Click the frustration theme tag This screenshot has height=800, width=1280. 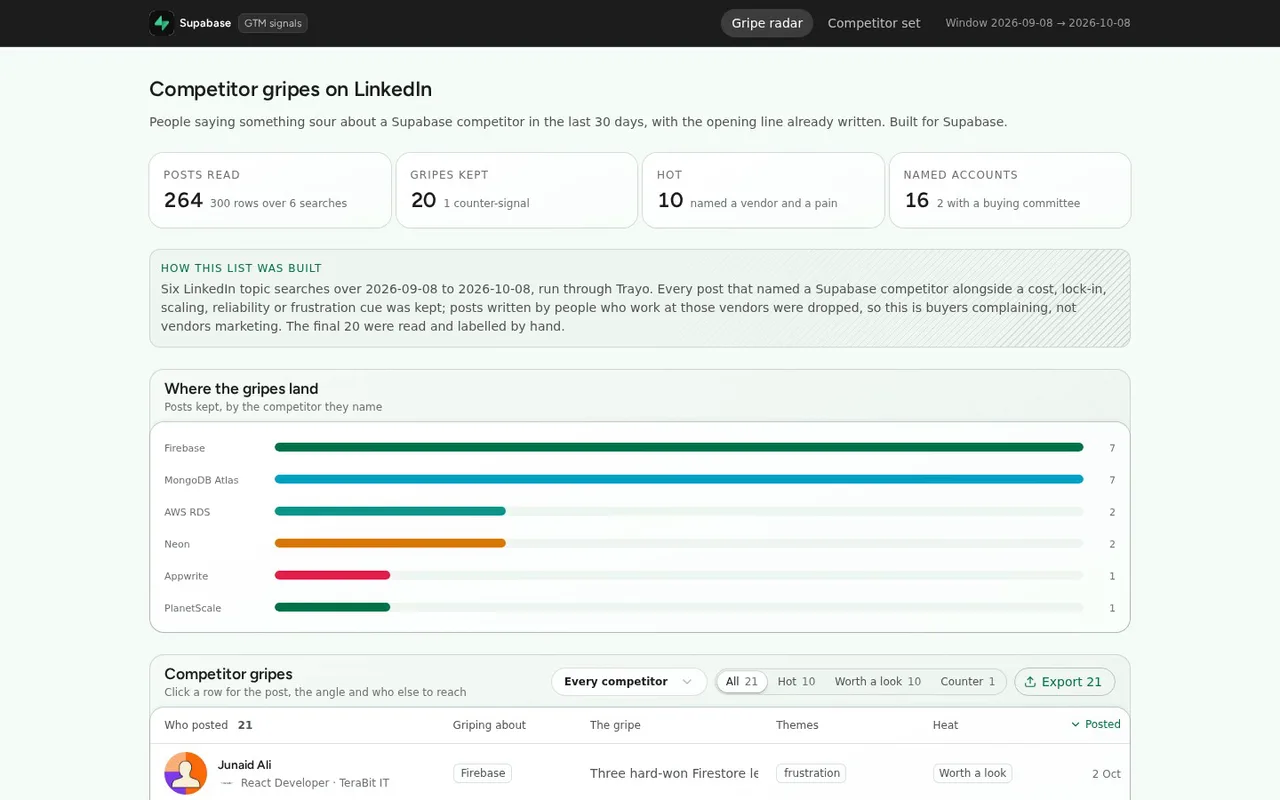click(811, 773)
